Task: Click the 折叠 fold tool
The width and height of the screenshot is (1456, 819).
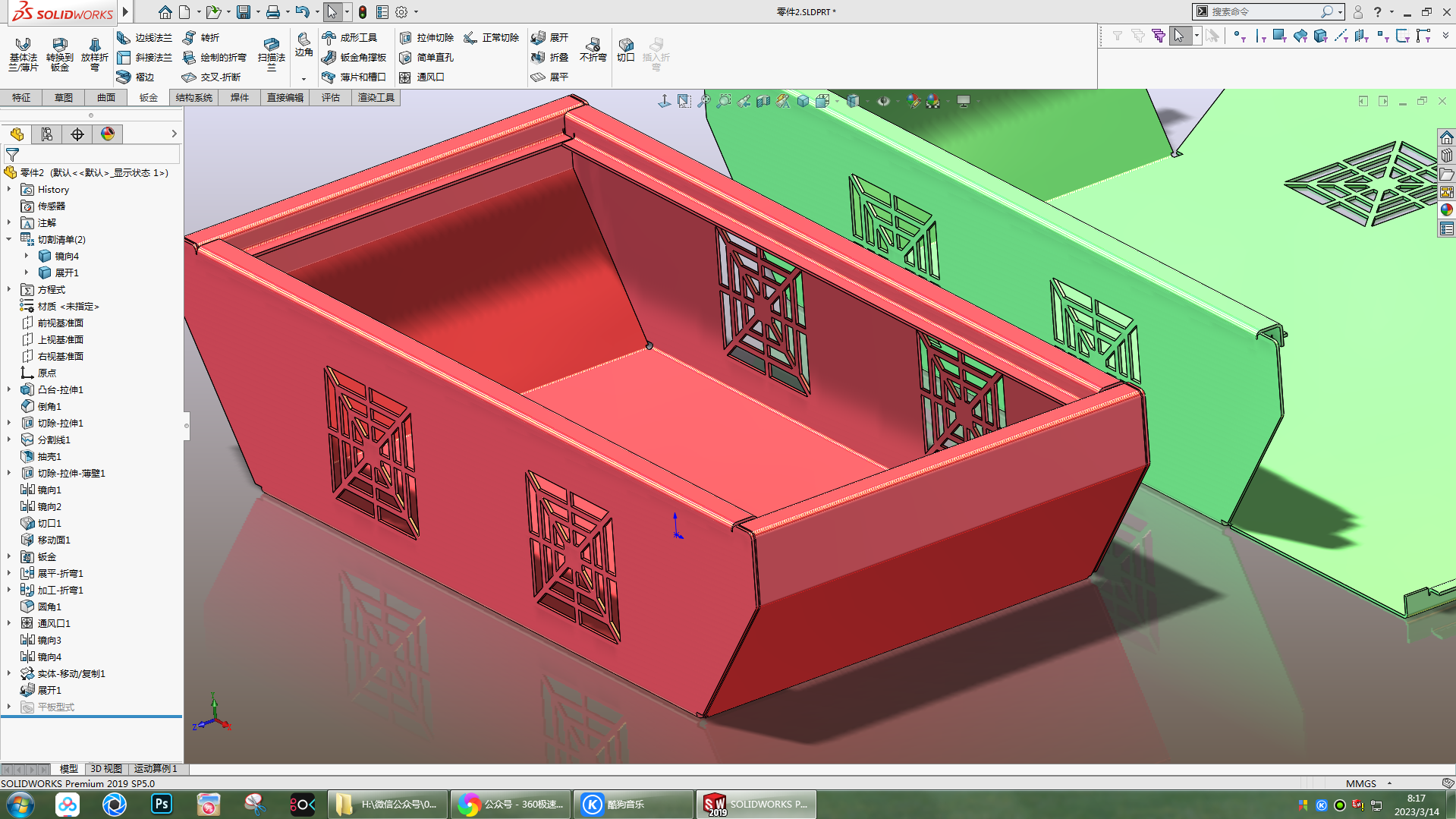Action: pyautogui.click(x=550, y=57)
